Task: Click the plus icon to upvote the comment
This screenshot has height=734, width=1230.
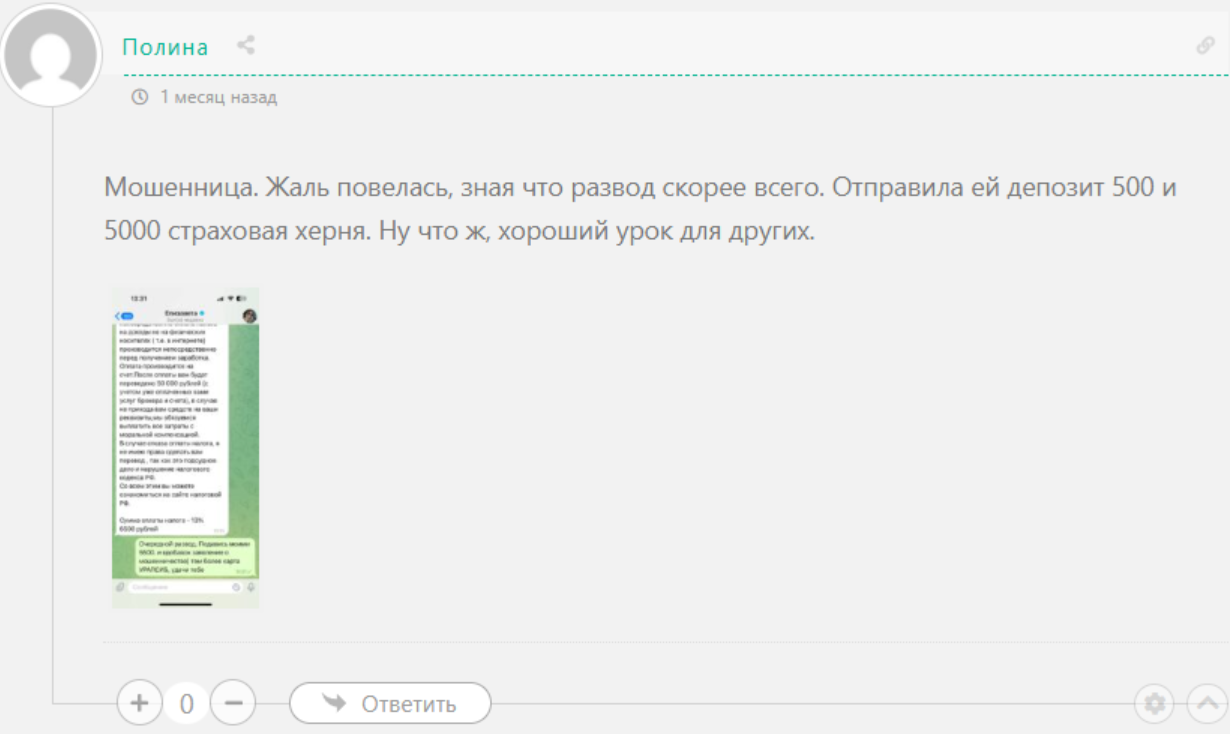Action: coord(137,703)
